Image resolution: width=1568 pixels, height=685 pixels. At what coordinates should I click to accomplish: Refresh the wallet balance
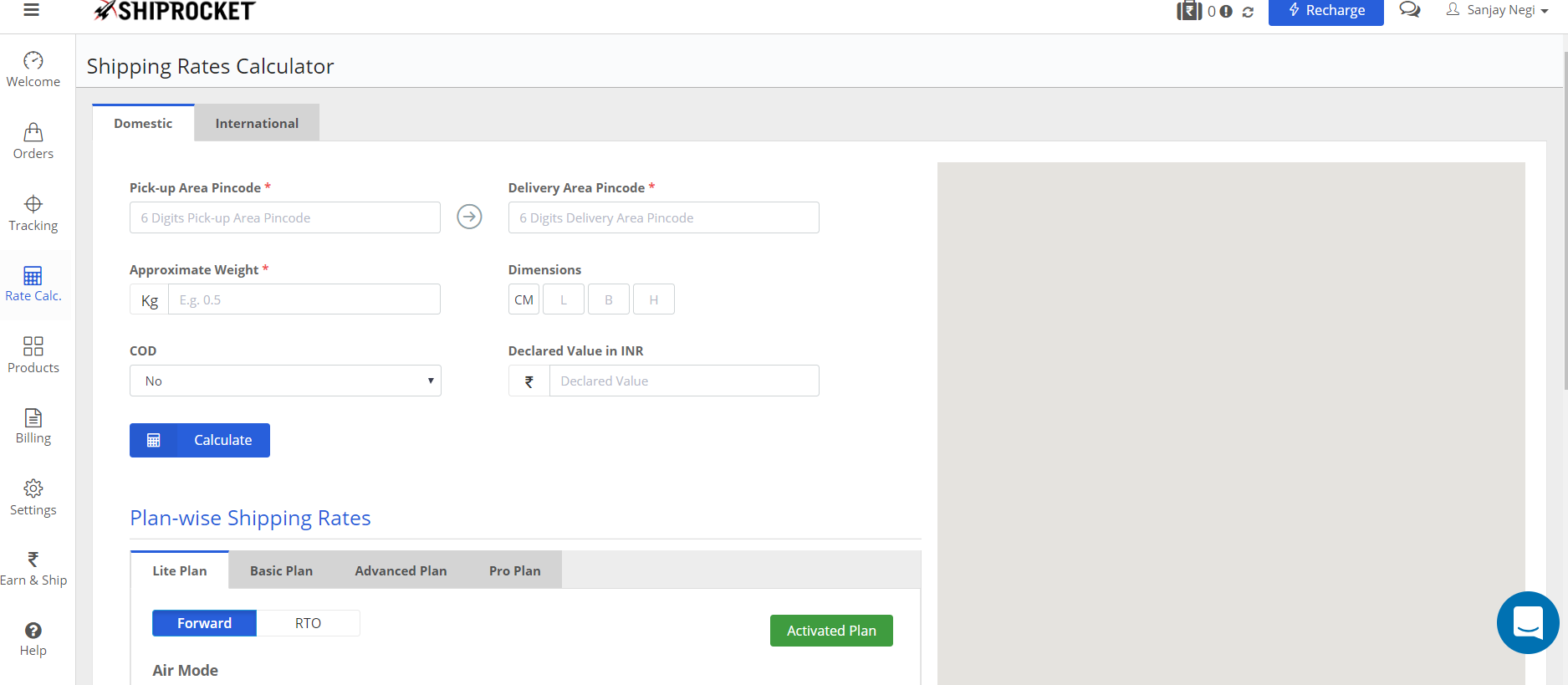pos(1248,12)
